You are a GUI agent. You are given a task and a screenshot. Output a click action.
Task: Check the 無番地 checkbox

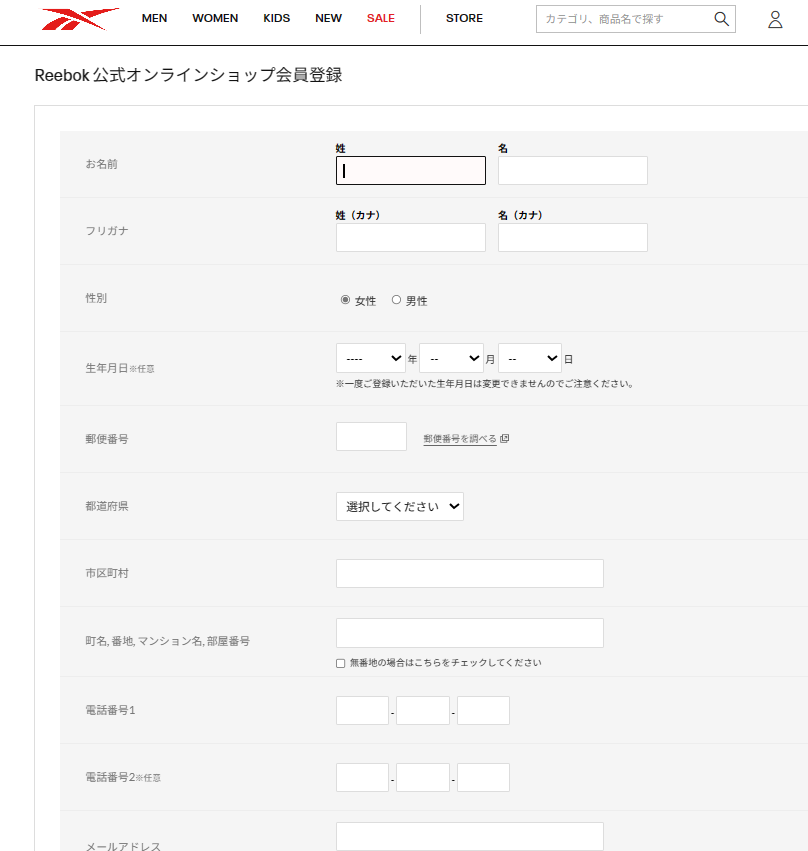341,663
